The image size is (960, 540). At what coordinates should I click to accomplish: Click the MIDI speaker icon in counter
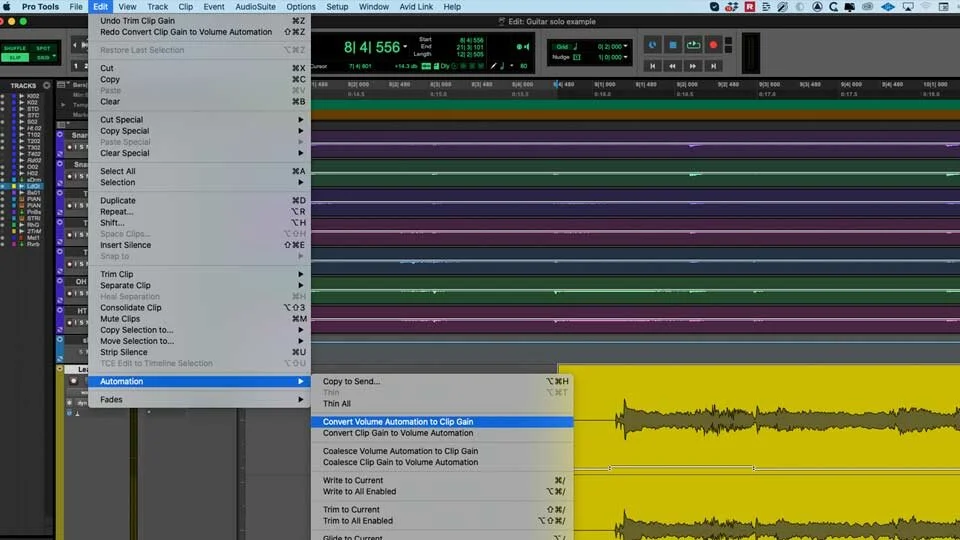tap(523, 47)
